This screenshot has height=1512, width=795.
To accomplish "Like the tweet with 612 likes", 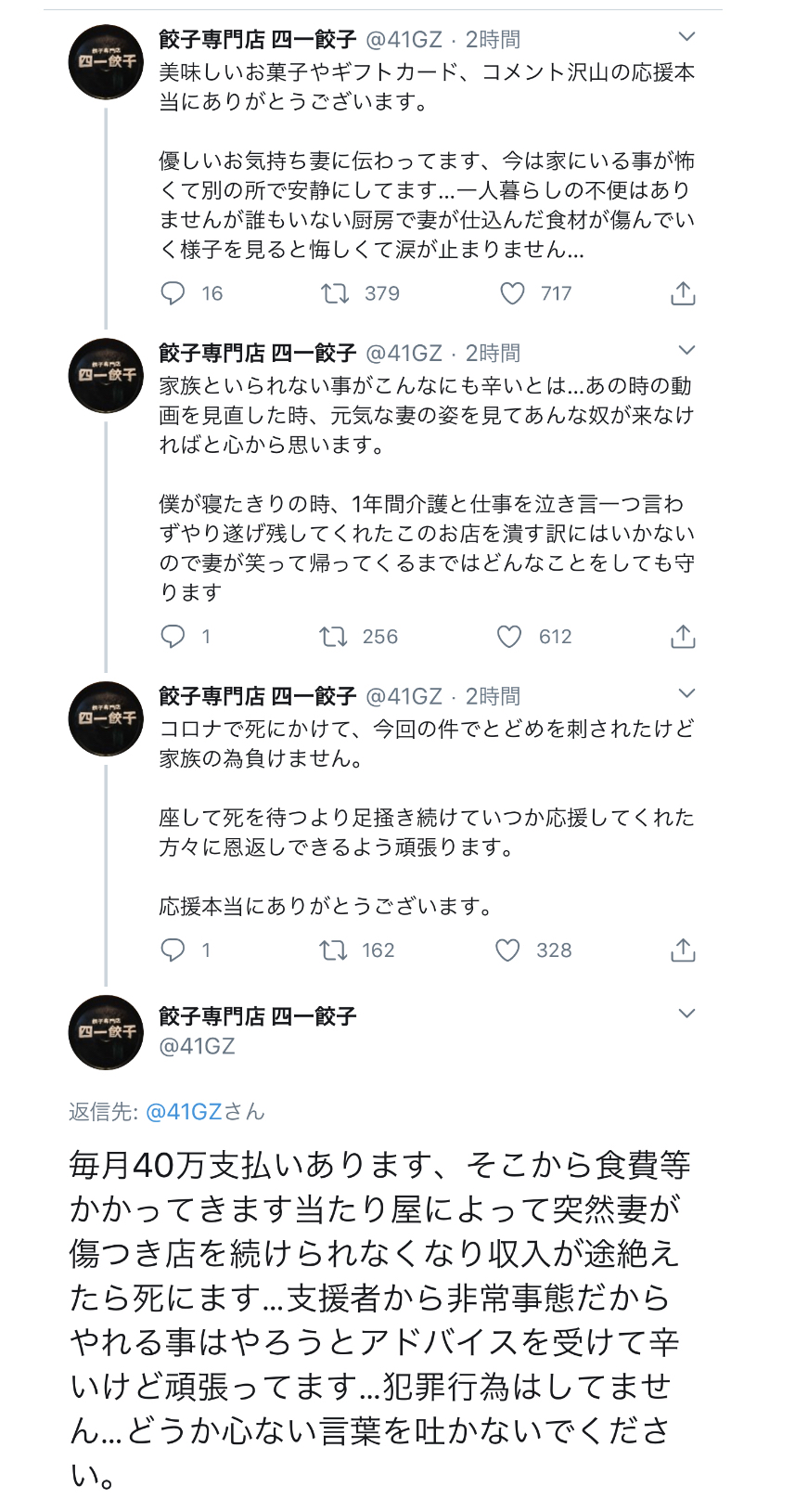I will [x=509, y=637].
